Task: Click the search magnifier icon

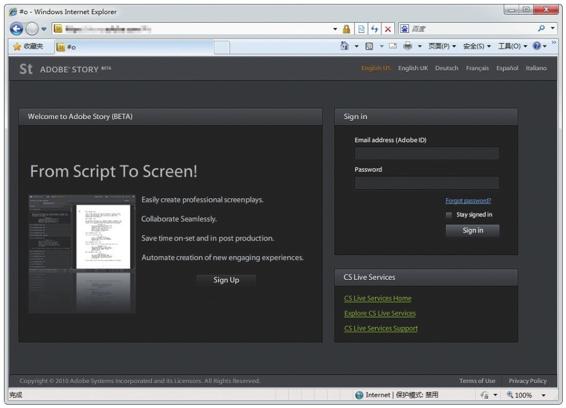Action: (541, 29)
